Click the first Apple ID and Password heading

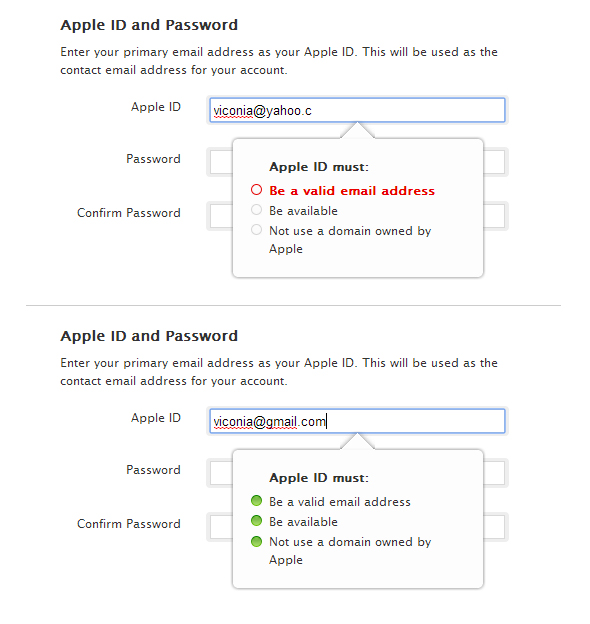coord(149,25)
